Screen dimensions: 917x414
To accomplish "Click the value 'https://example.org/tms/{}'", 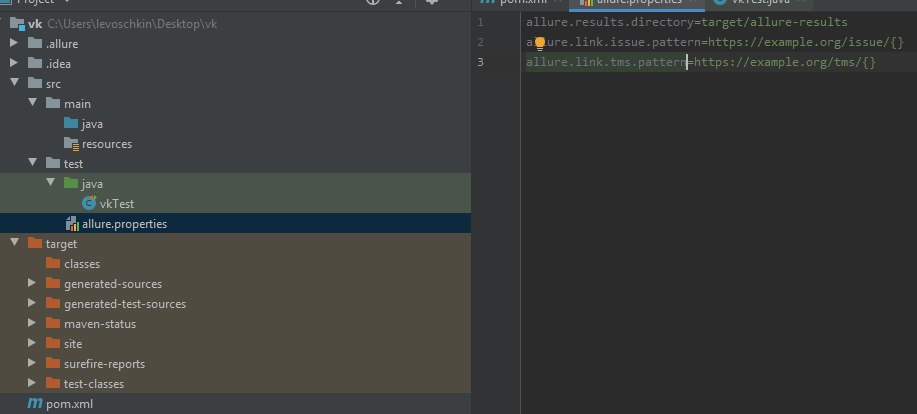I will [x=785, y=62].
